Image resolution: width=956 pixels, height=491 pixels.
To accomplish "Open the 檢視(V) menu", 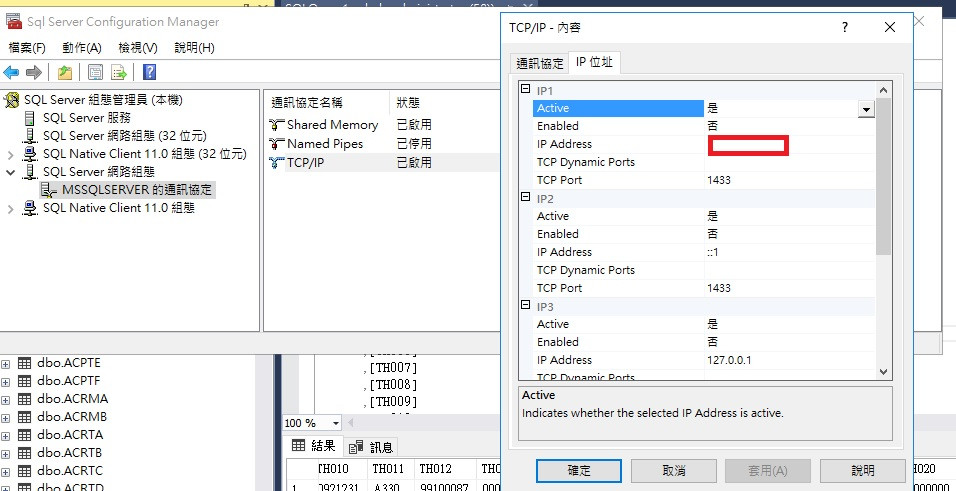I will click(x=138, y=48).
